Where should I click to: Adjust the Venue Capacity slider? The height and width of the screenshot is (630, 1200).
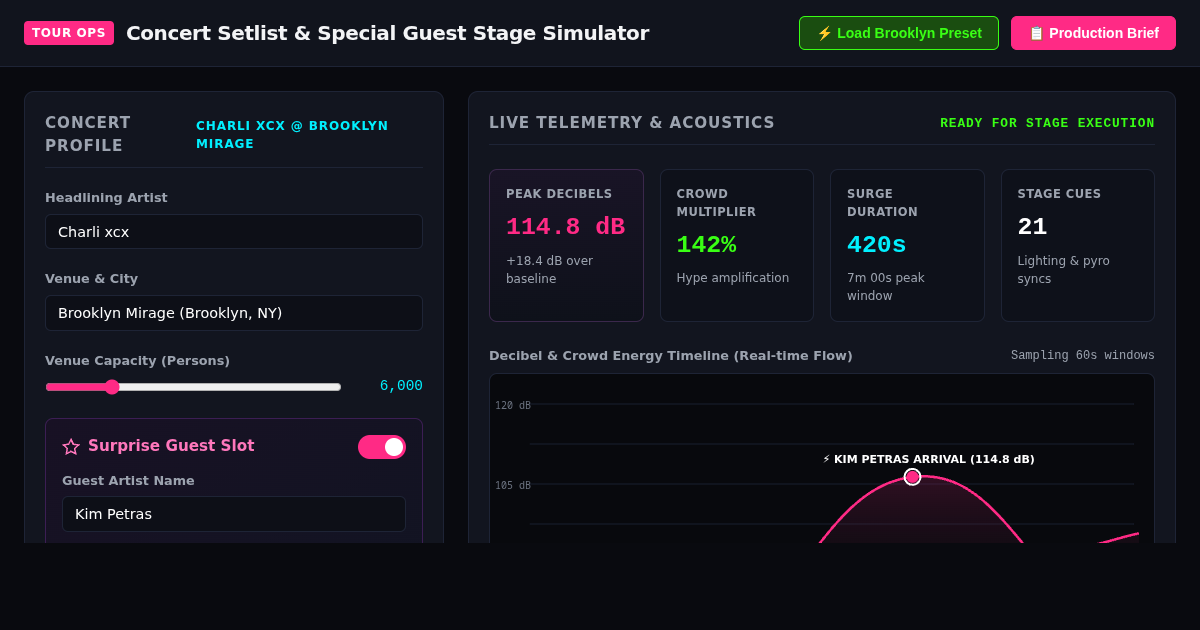click(193, 386)
